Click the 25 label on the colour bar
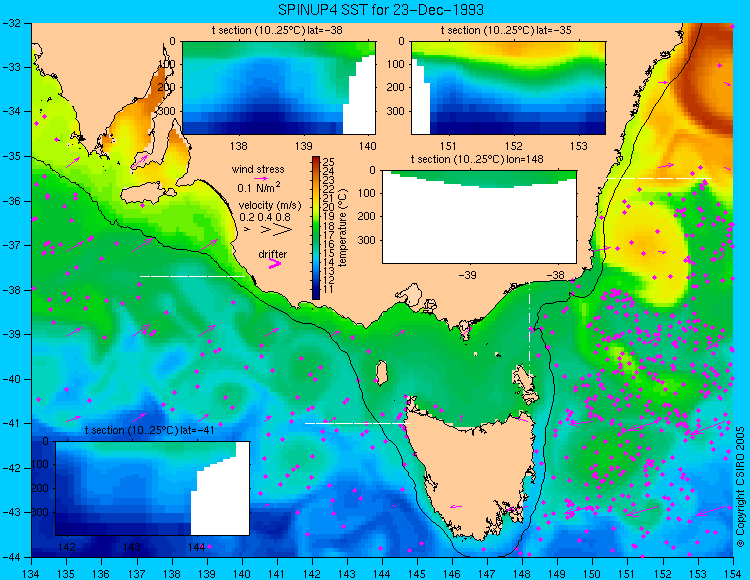 coord(328,162)
